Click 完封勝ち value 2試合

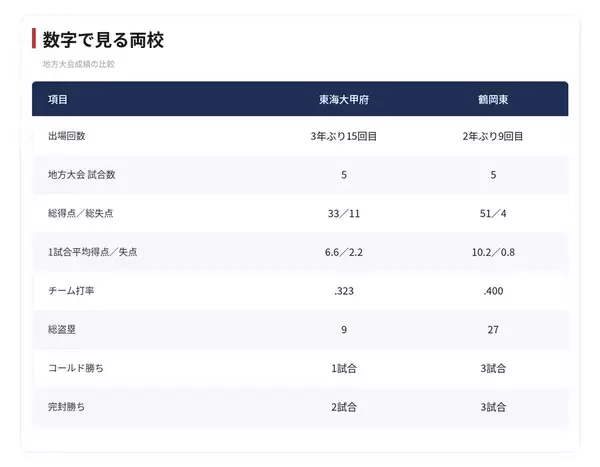click(x=344, y=407)
